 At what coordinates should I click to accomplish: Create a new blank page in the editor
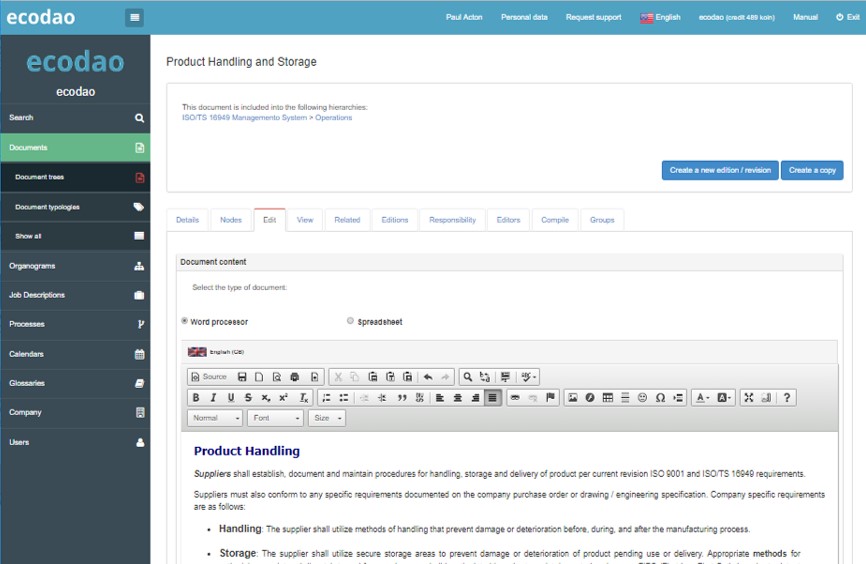[259, 377]
